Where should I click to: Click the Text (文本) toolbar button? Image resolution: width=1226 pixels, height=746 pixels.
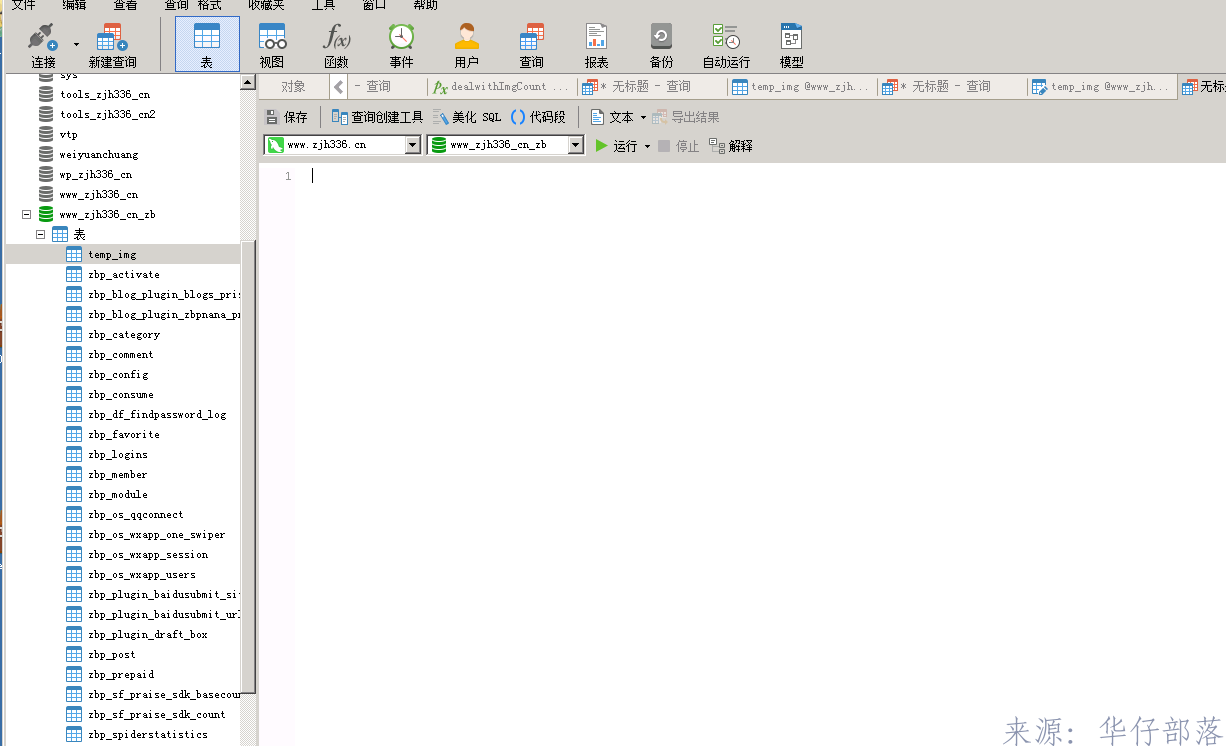click(x=612, y=117)
